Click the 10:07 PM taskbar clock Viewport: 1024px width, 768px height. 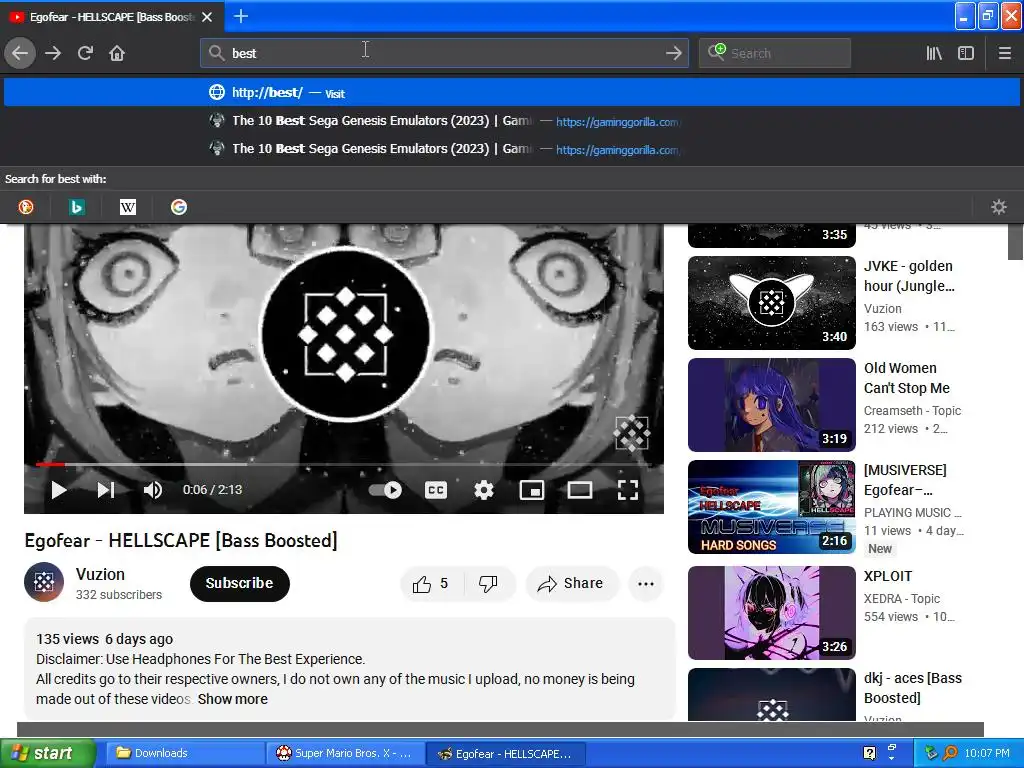point(987,754)
